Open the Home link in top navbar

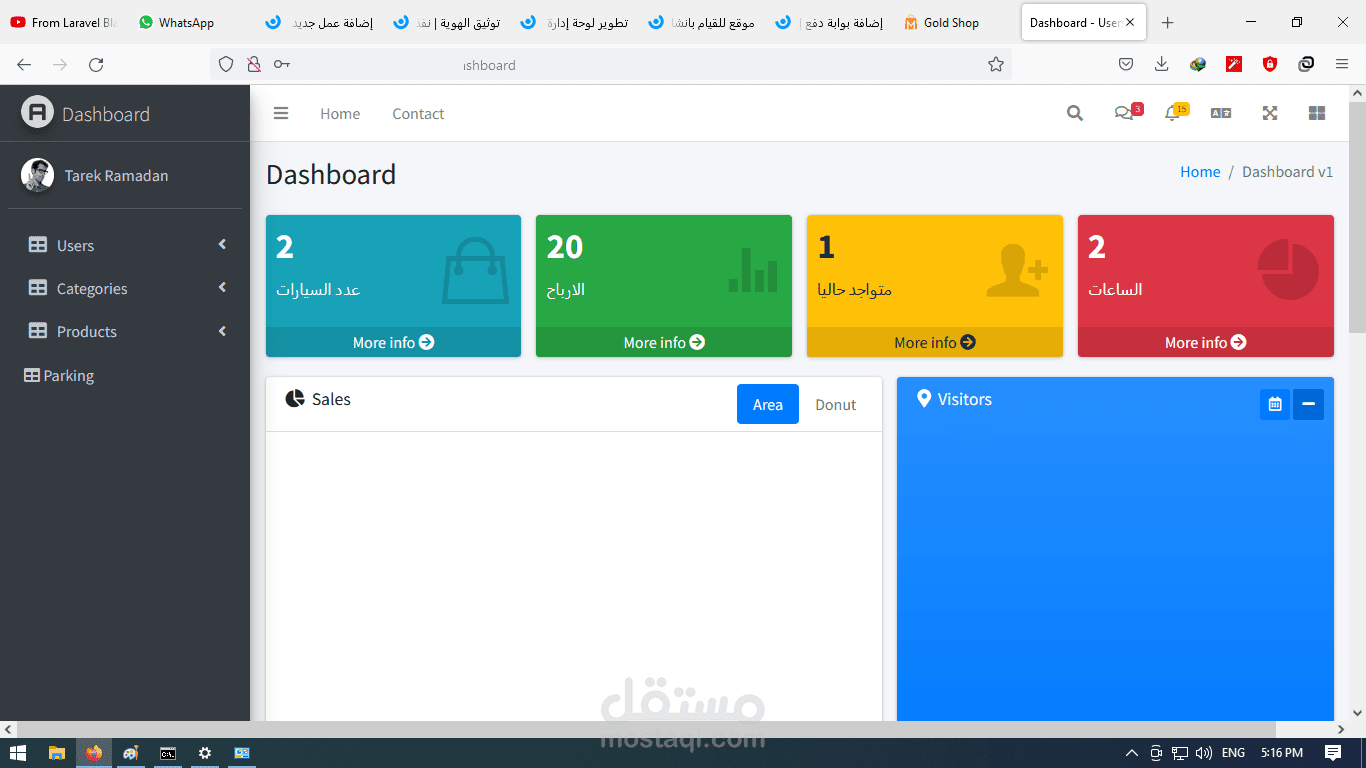point(340,114)
